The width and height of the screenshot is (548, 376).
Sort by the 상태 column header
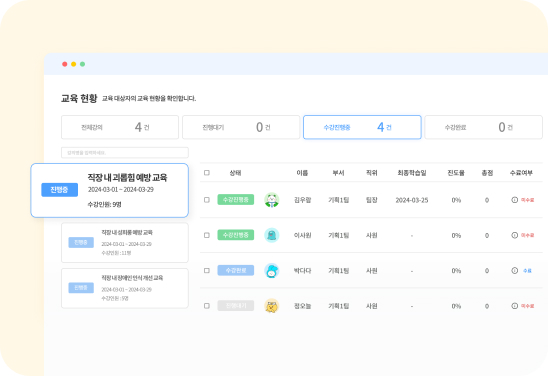[235, 173]
